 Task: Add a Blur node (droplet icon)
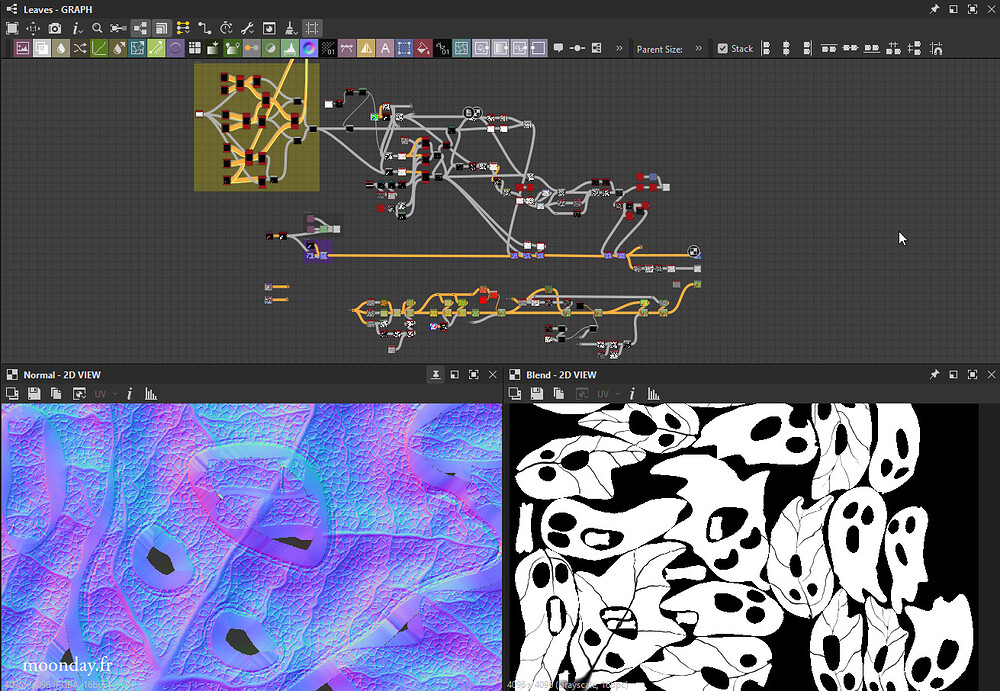pyautogui.click(x=61, y=48)
